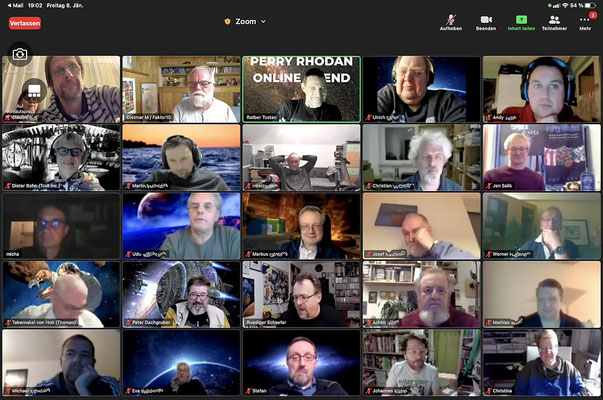
Task: Tap the muted mic icon beside Werner
Action: click(x=488, y=254)
